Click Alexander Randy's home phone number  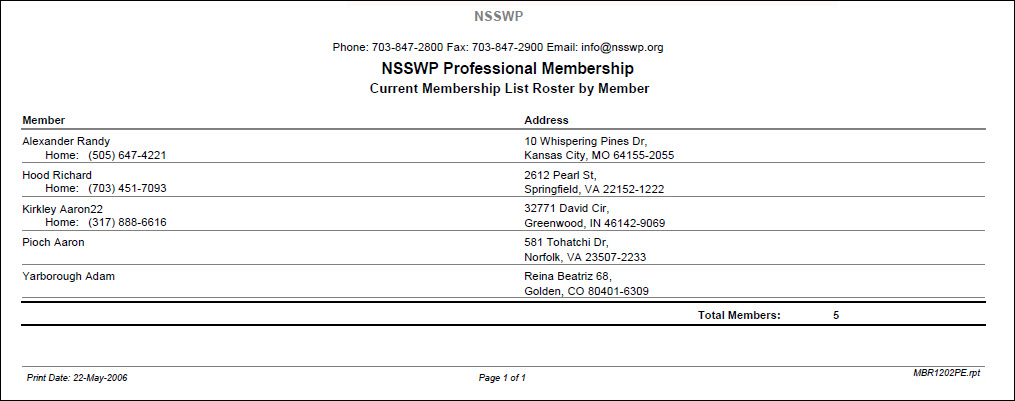(127, 155)
